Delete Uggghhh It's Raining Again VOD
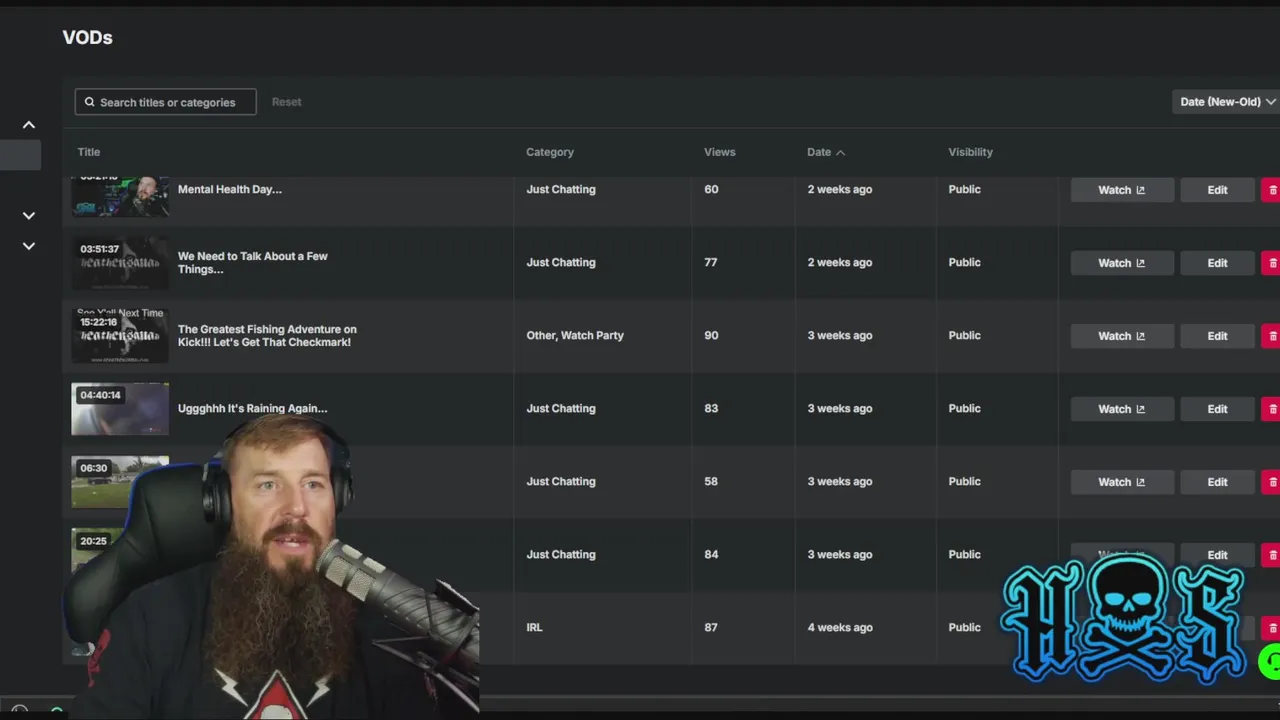 tap(1271, 409)
